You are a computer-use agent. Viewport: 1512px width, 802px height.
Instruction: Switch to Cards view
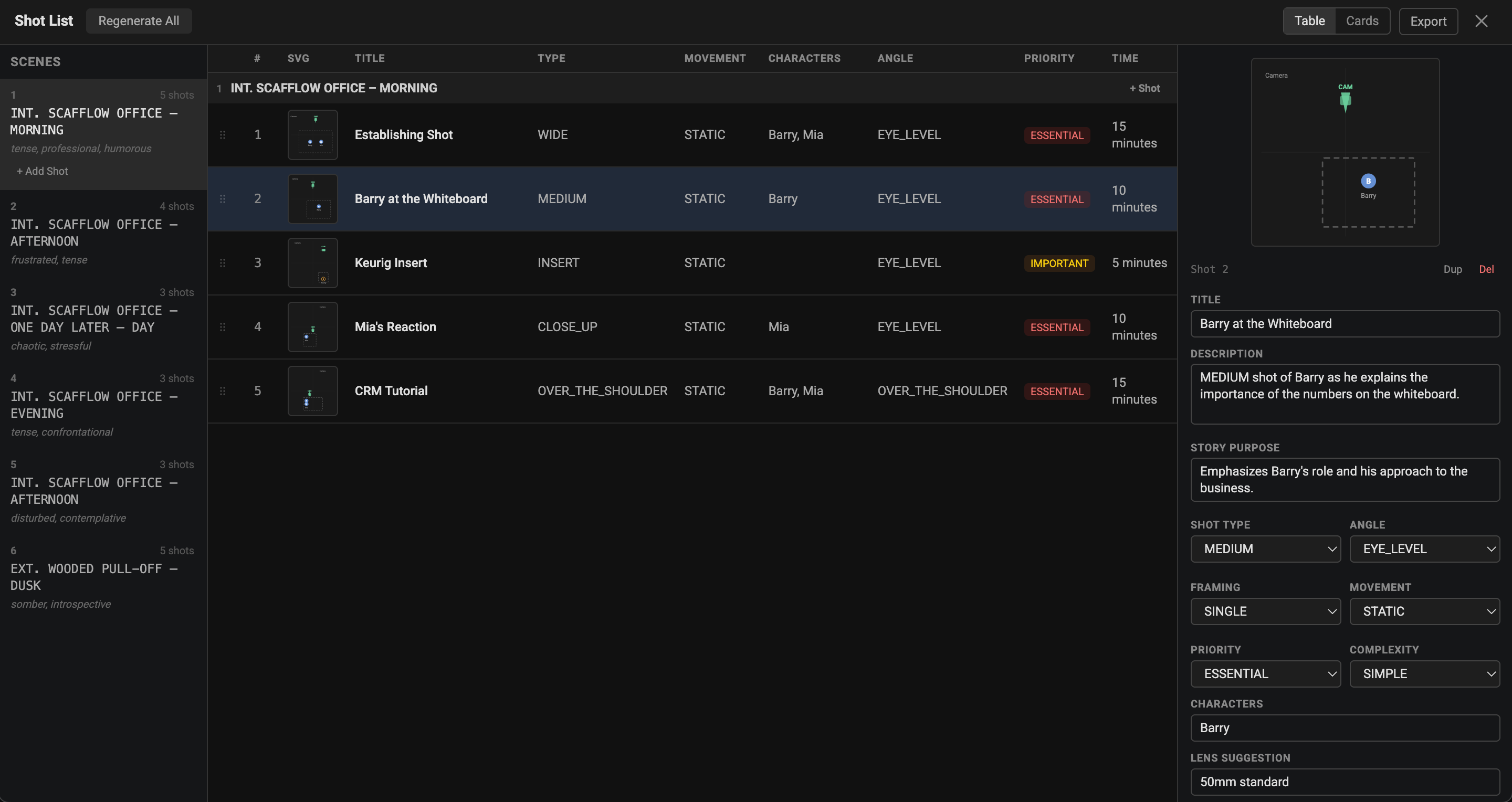1362,21
